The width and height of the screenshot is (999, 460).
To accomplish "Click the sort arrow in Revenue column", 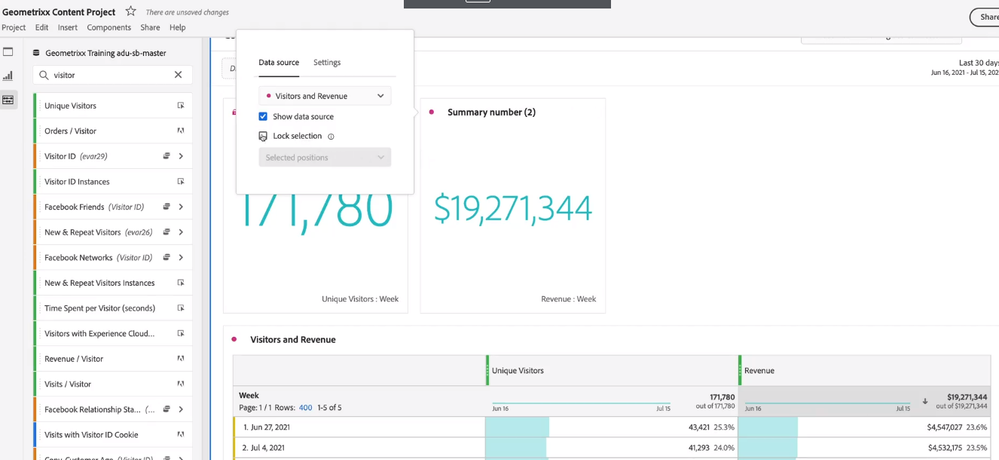I will [925, 402].
